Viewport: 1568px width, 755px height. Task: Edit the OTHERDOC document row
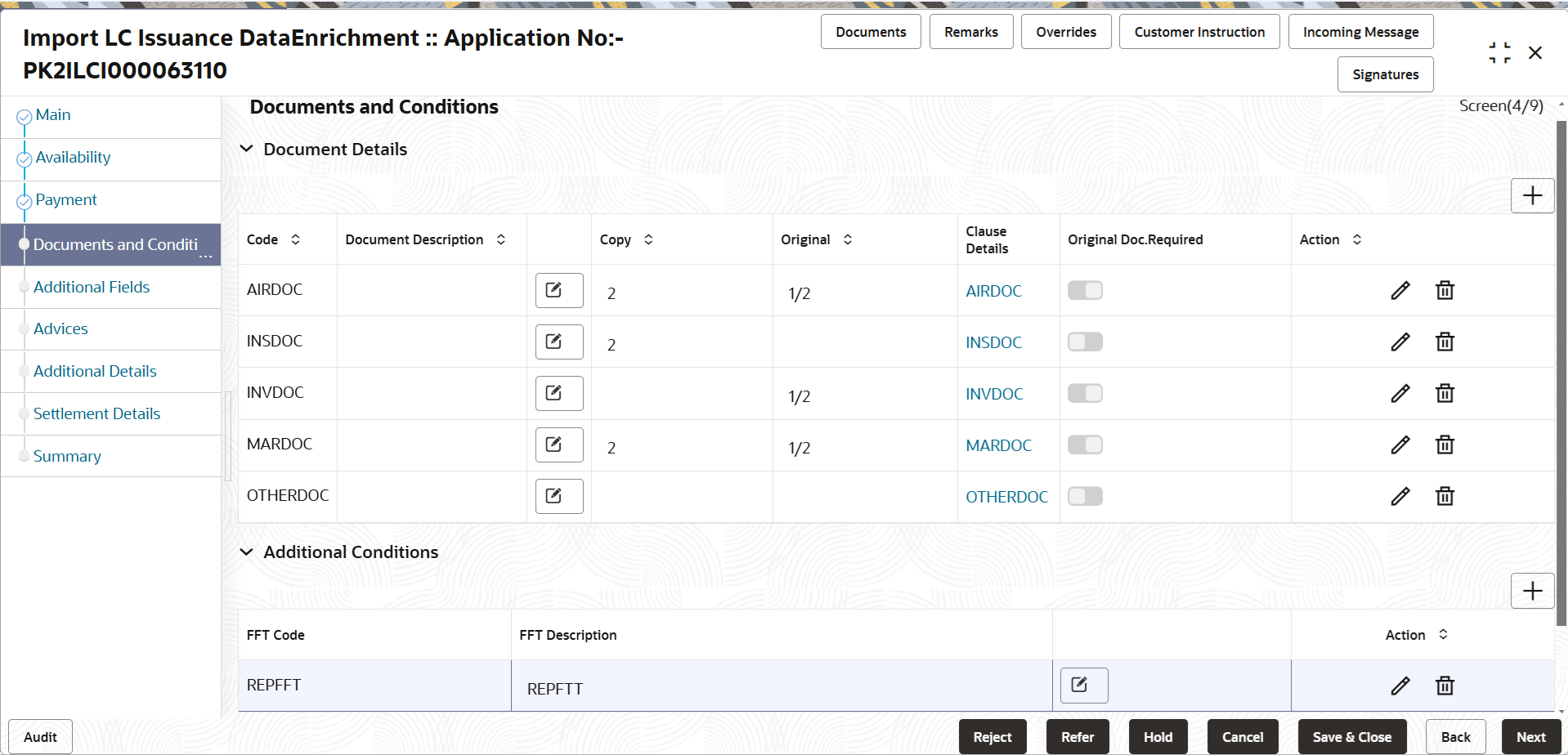pos(1400,496)
